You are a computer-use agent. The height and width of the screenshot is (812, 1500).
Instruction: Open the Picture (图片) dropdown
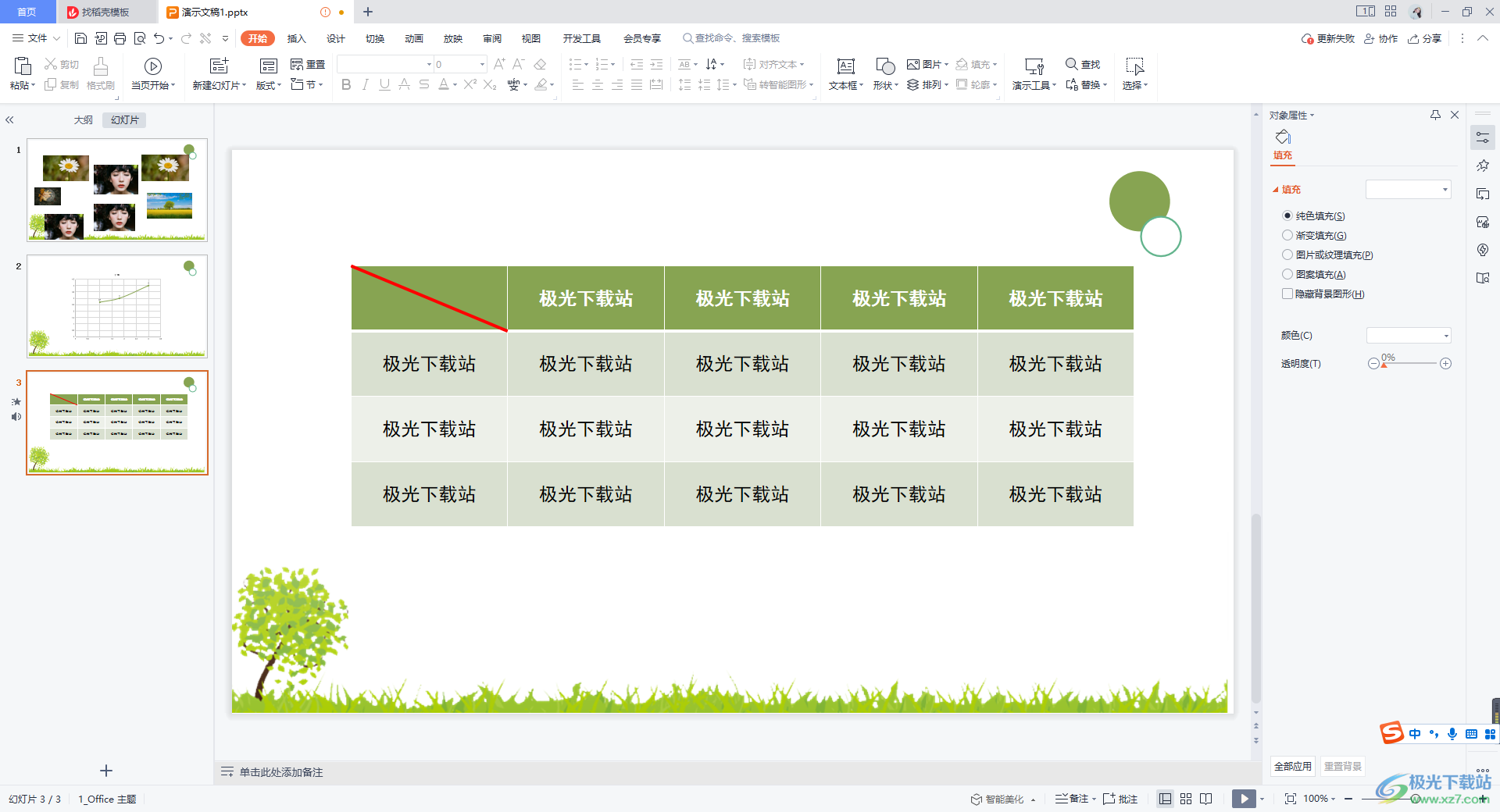click(x=928, y=64)
